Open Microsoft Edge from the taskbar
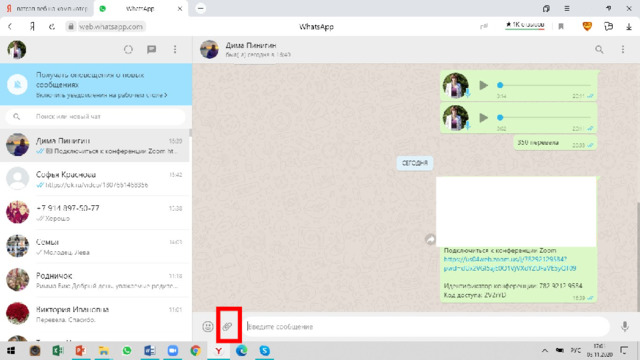Image resolution: width=640 pixels, height=360 pixels. (242, 351)
